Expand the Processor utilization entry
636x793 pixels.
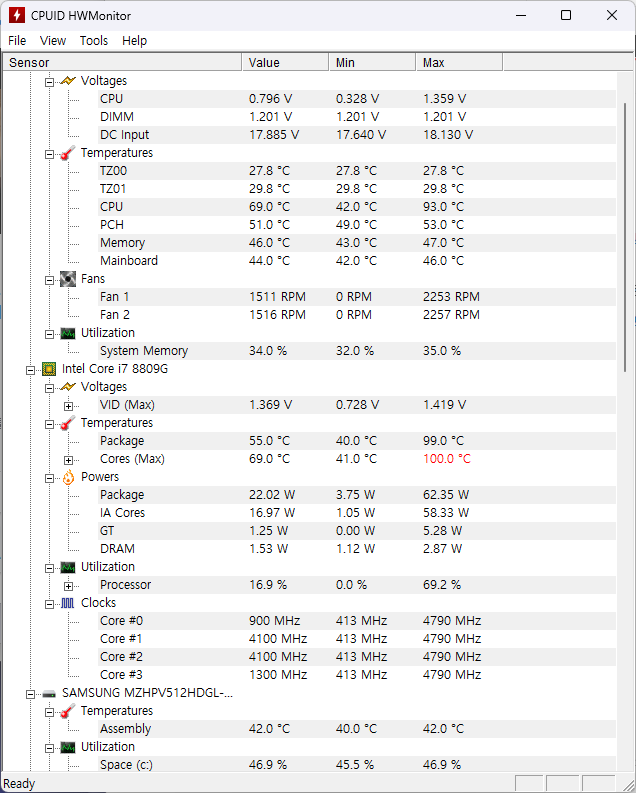tap(68, 586)
